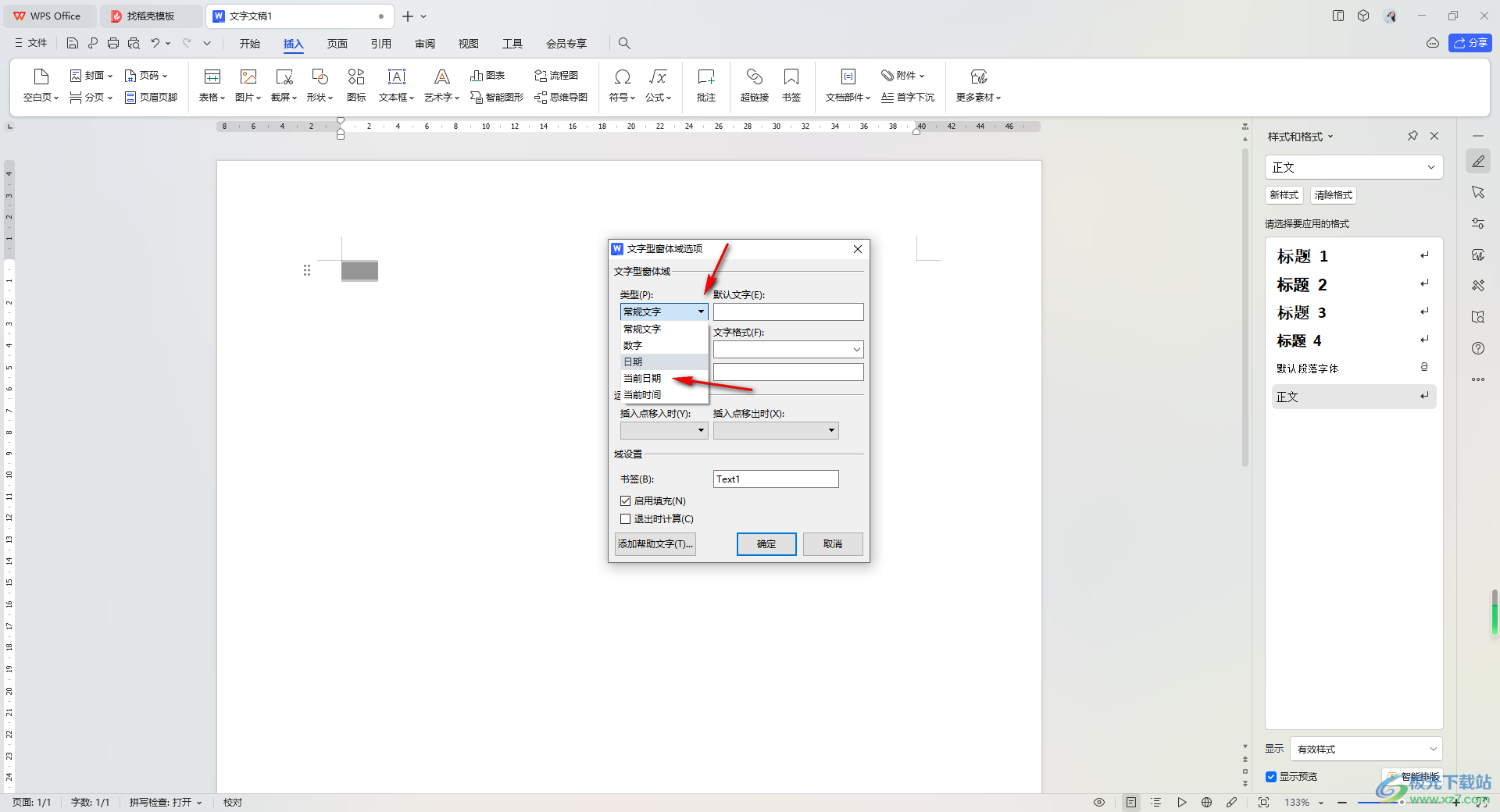Insert a blank page with 空白页 icon
Image resolution: width=1500 pixels, height=812 pixels.
[41, 77]
